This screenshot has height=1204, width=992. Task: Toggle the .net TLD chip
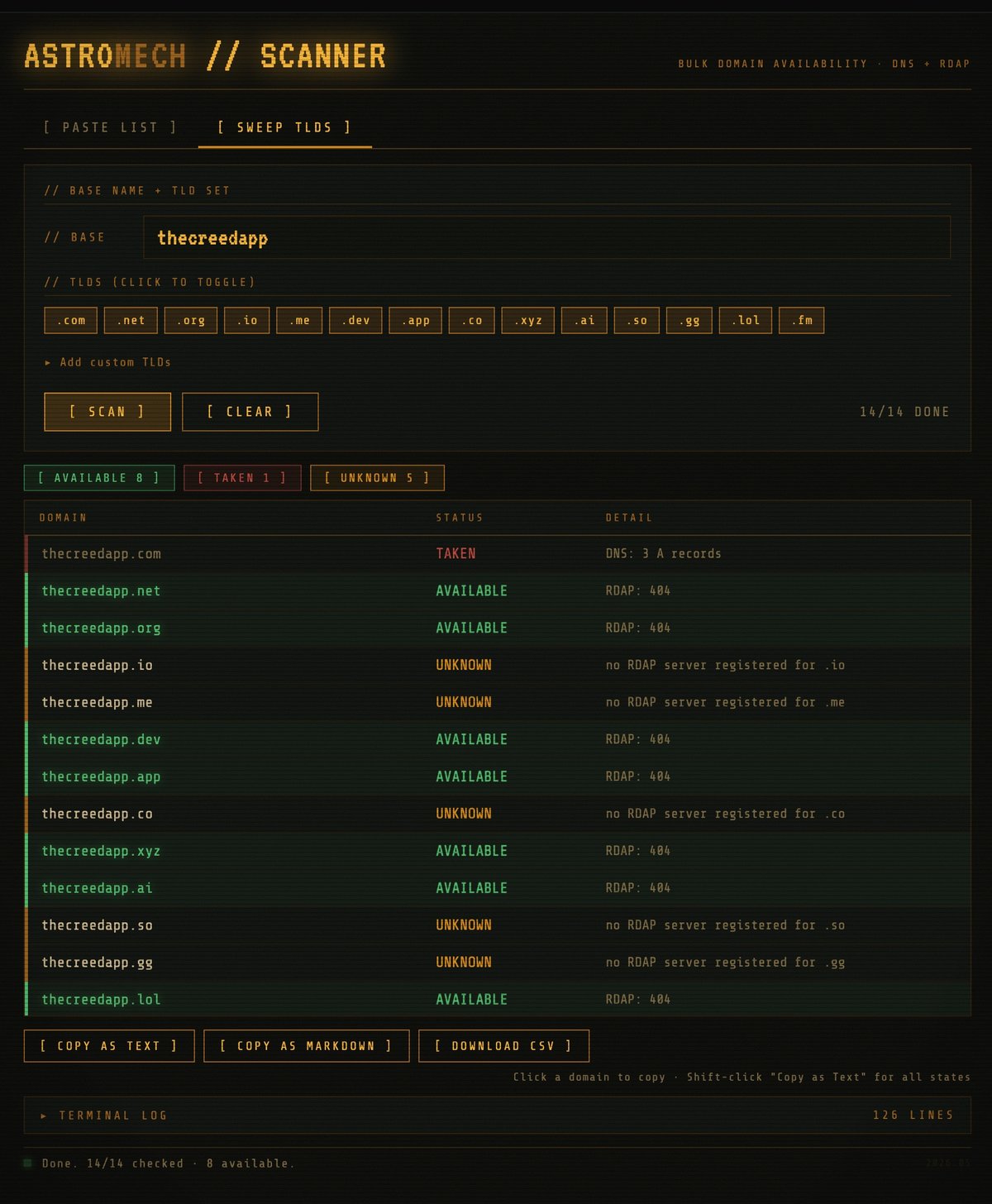131,321
